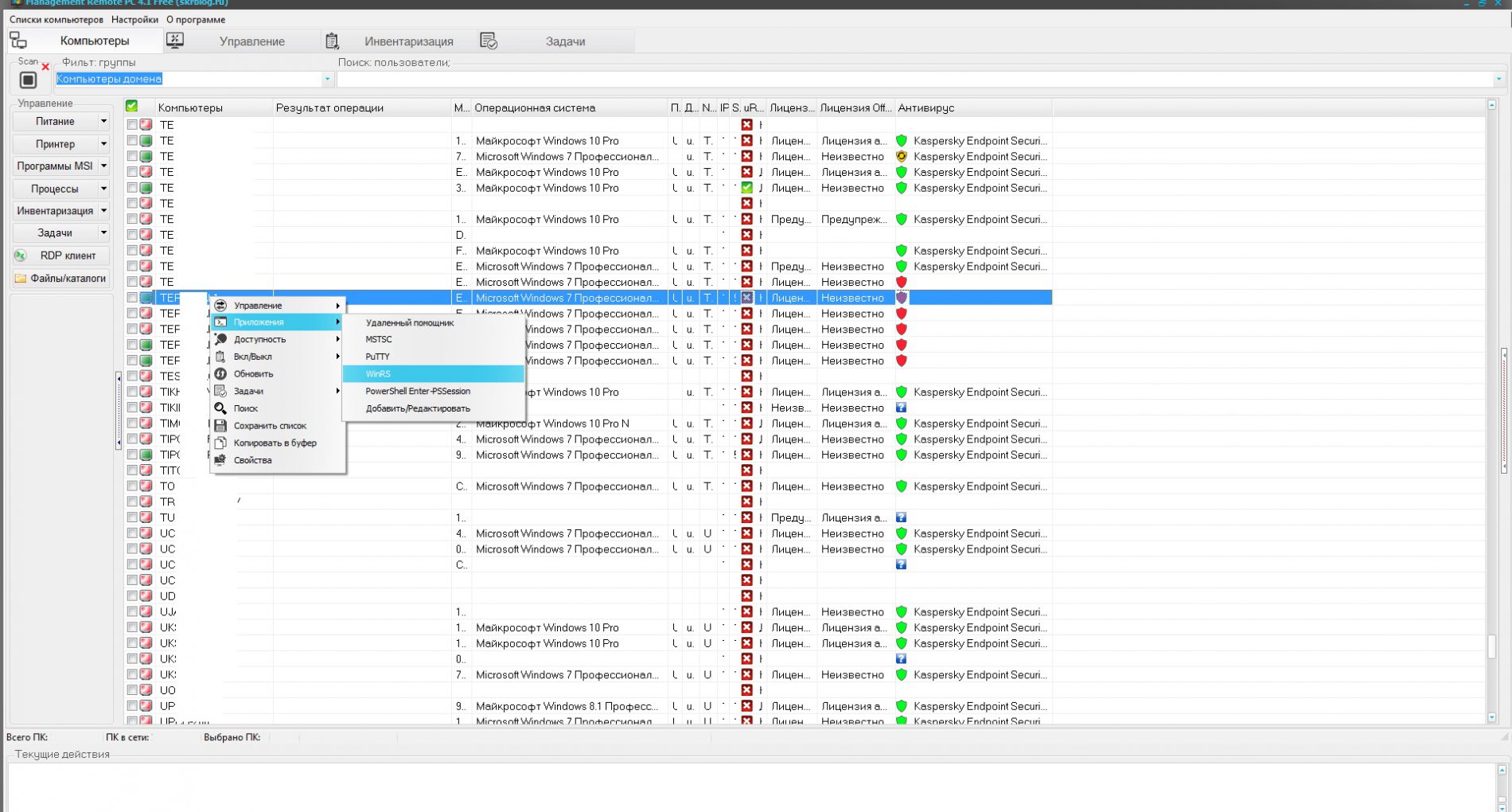1512x812 pixels.
Task: Click Приложения icon in context menu
Action: point(220,322)
